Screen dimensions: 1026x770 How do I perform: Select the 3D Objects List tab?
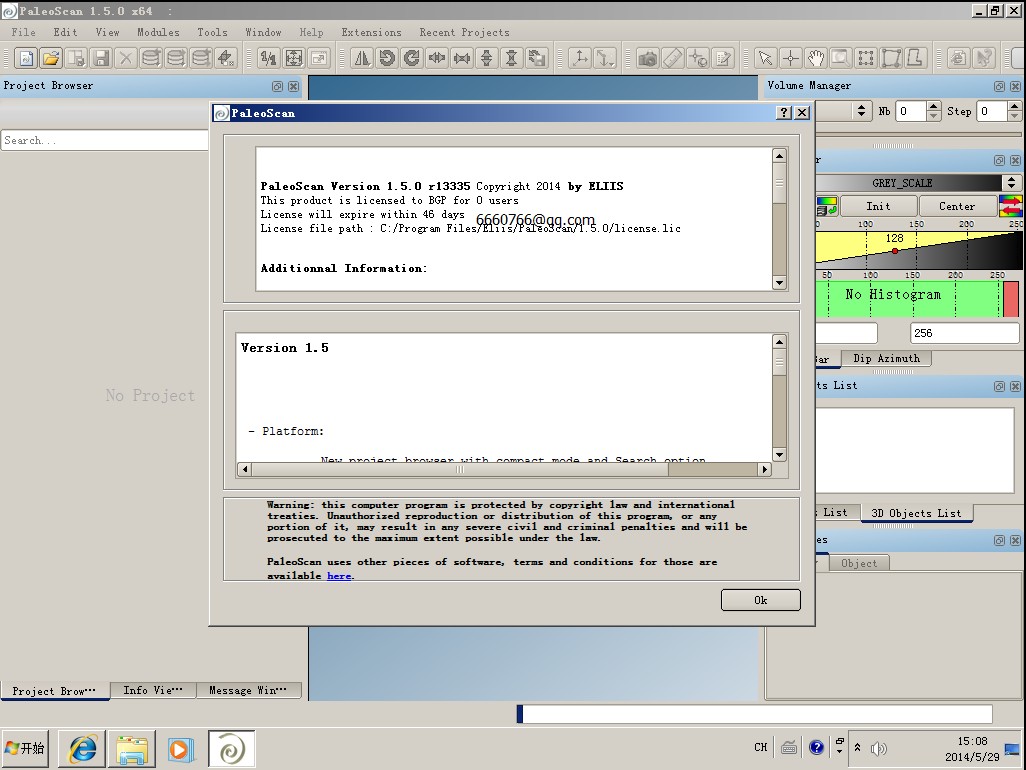point(917,513)
